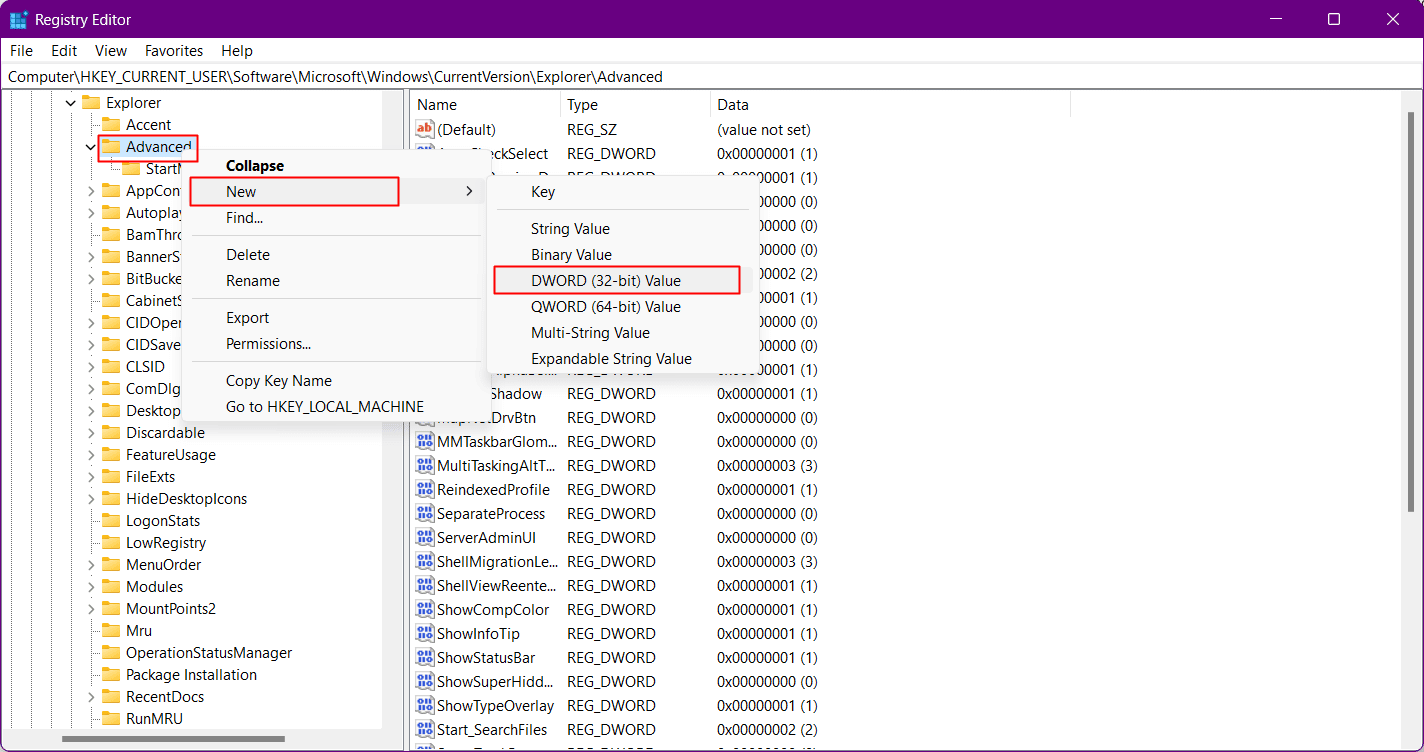The width and height of the screenshot is (1424, 752).
Task: Click the ReindexedProfile DWORD icon
Action: point(425,489)
